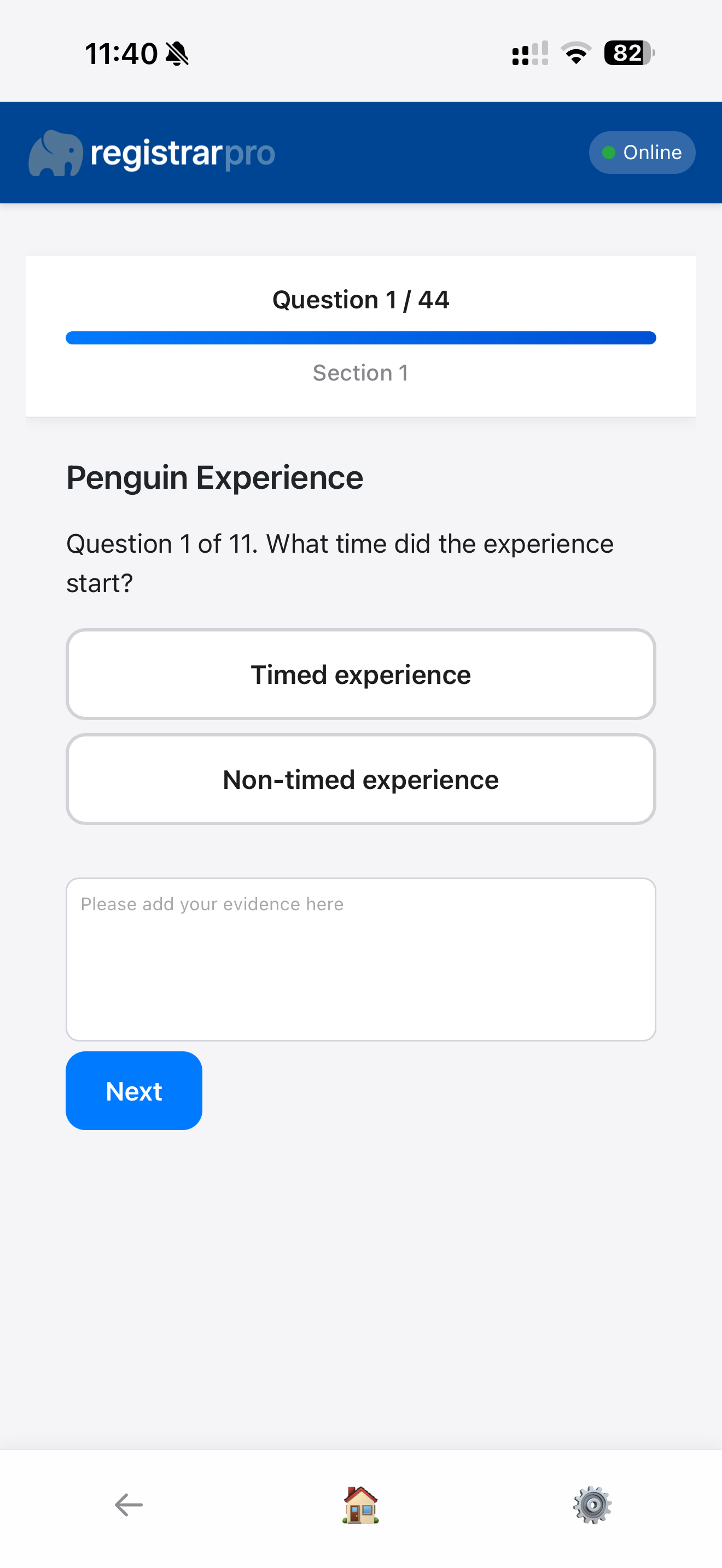Select the Non-timed experience answer
The width and height of the screenshot is (722, 1568).
360,779
